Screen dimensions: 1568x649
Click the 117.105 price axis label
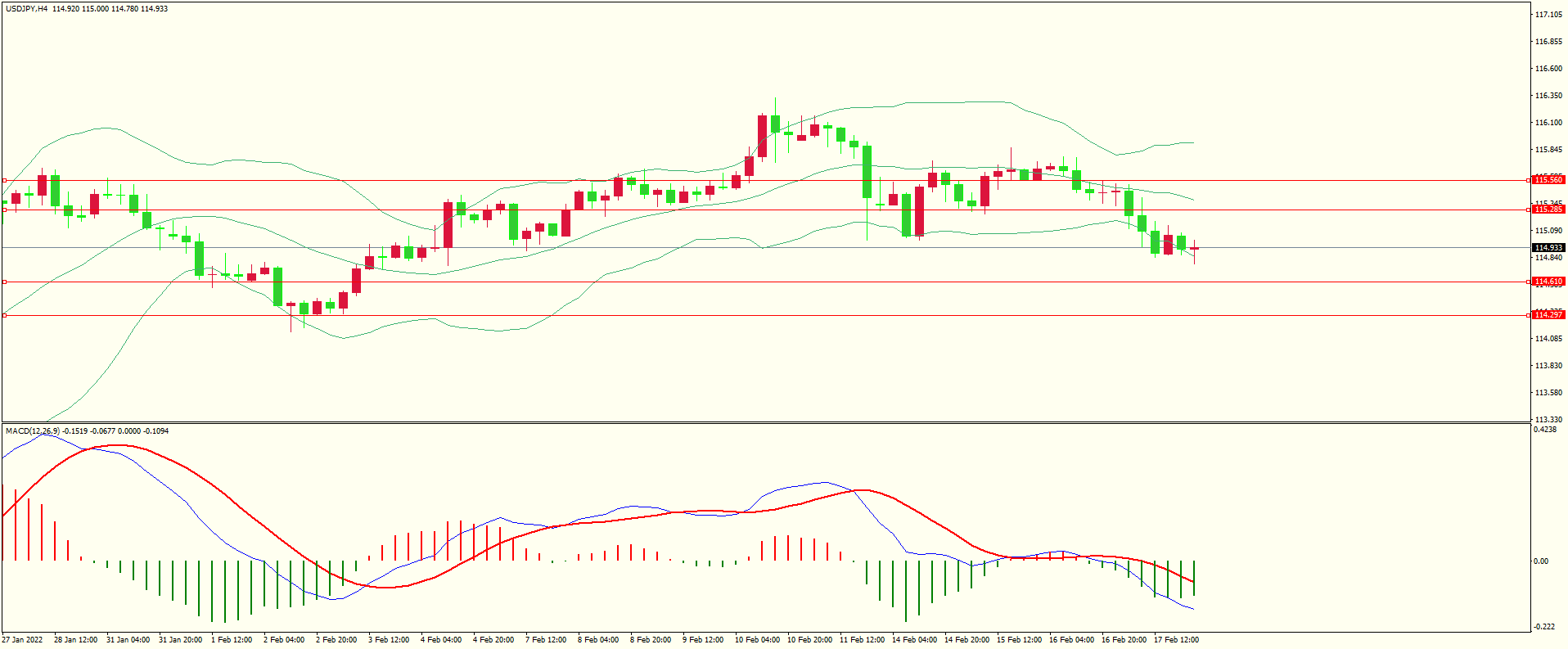point(1548,15)
